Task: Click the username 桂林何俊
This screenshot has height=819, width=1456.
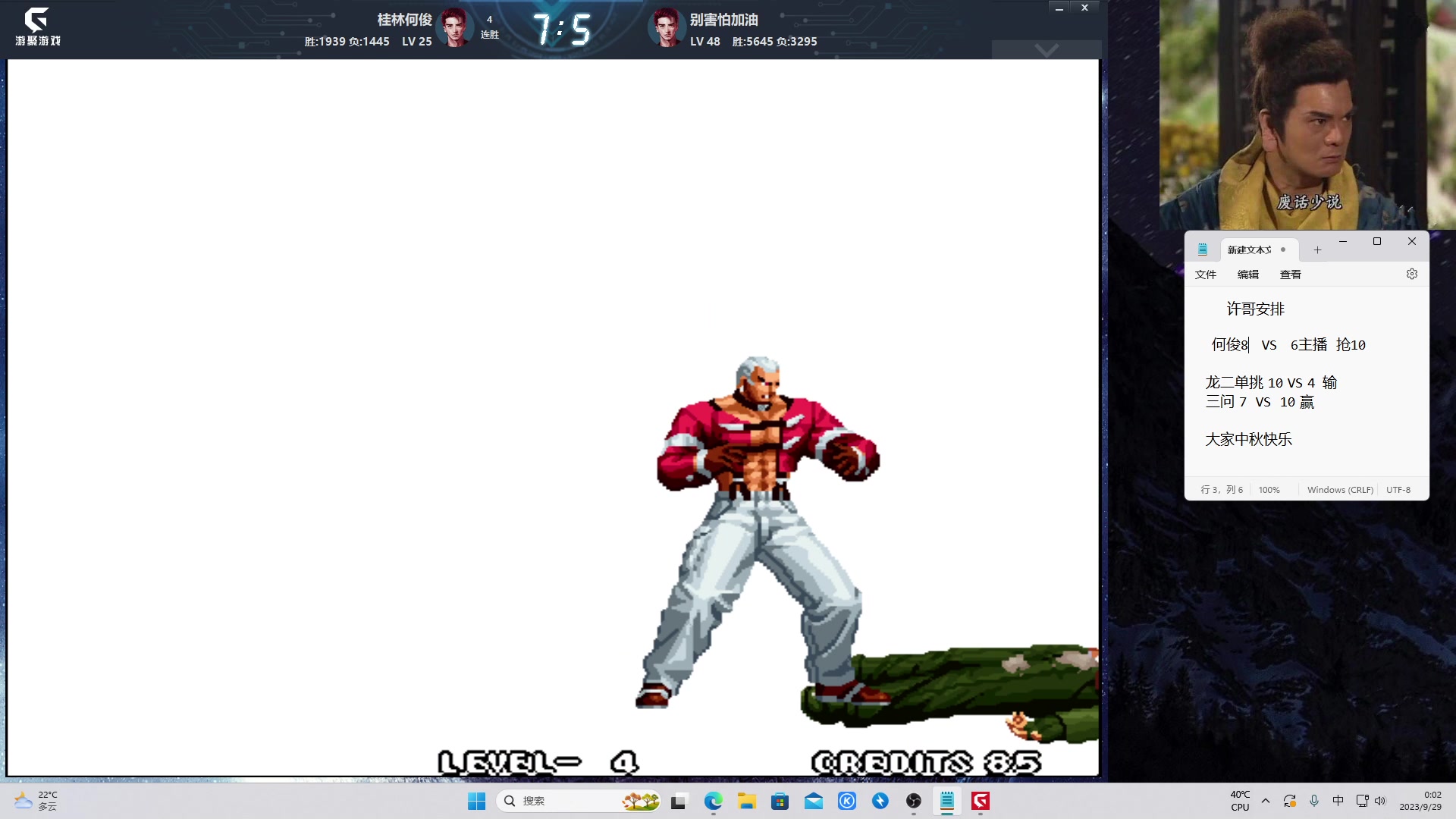Action: 405,20
